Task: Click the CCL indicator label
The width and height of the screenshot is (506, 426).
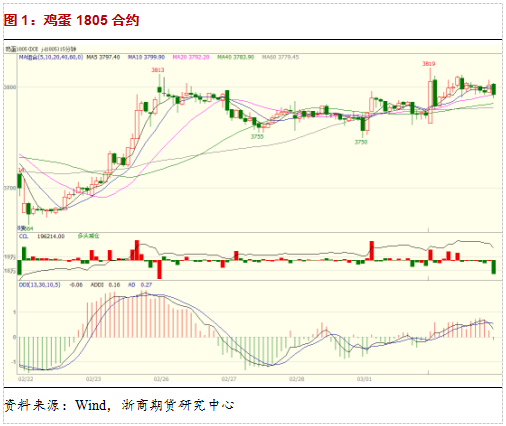Action: [x=24, y=236]
